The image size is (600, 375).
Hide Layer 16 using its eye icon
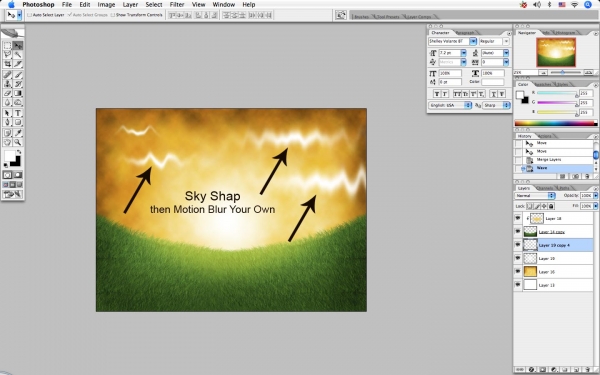pos(518,271)
